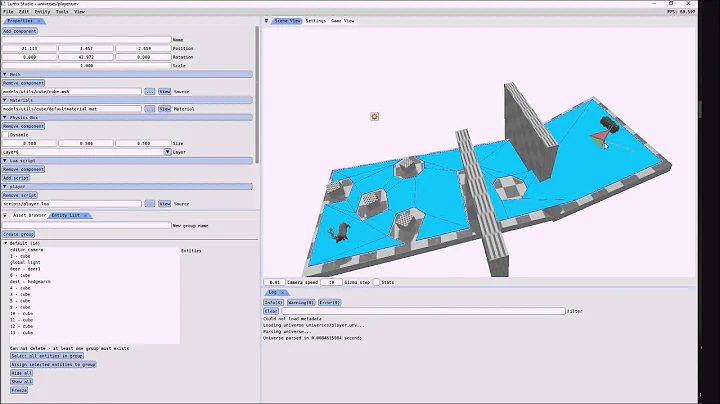Image resolution: width=720 pixels, height=404 pixels.
Task: Click the entity Name input field
Action: 86,40
